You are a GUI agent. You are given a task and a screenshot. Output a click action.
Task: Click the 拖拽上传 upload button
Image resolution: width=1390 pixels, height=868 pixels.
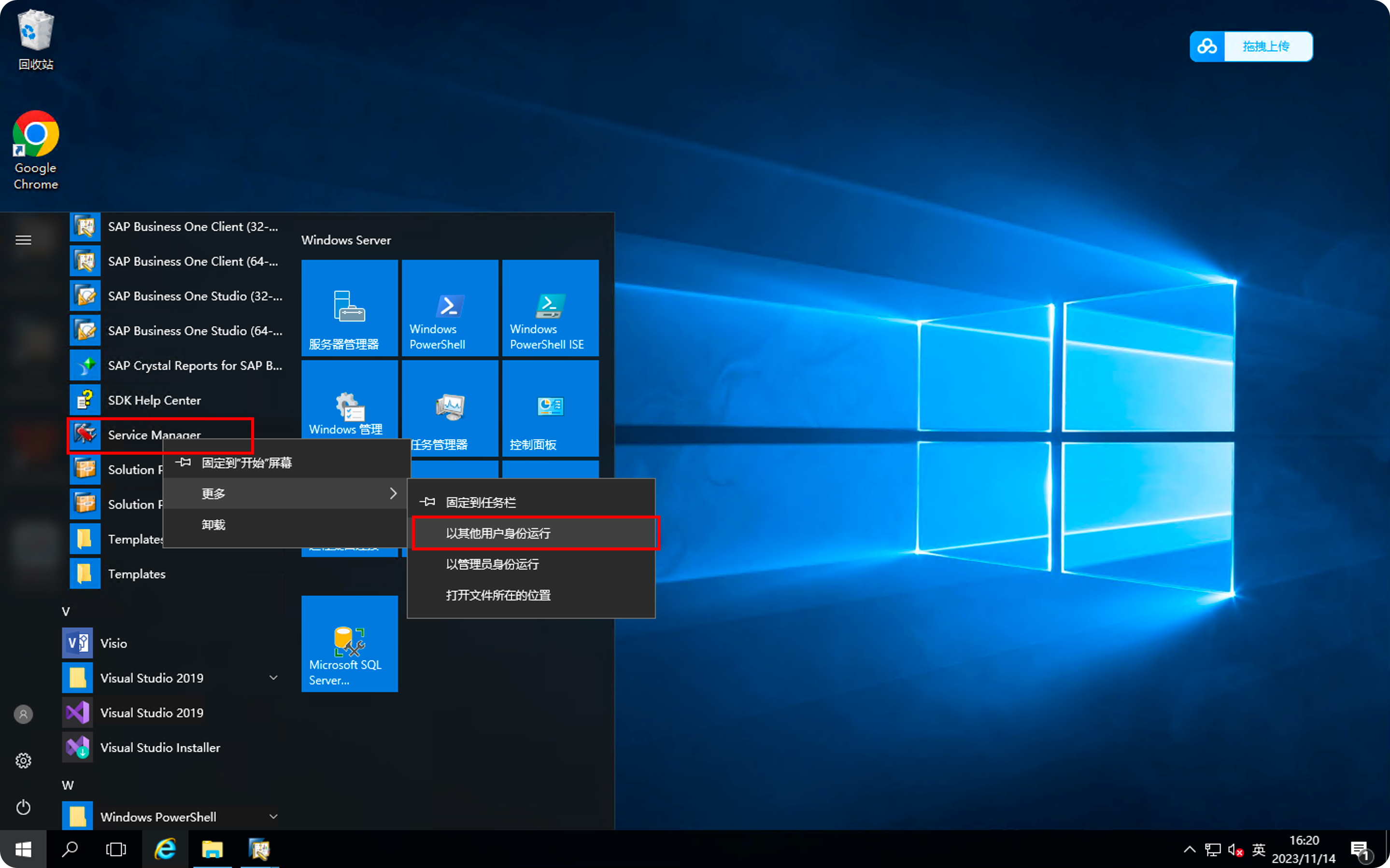coord(1268,46)
